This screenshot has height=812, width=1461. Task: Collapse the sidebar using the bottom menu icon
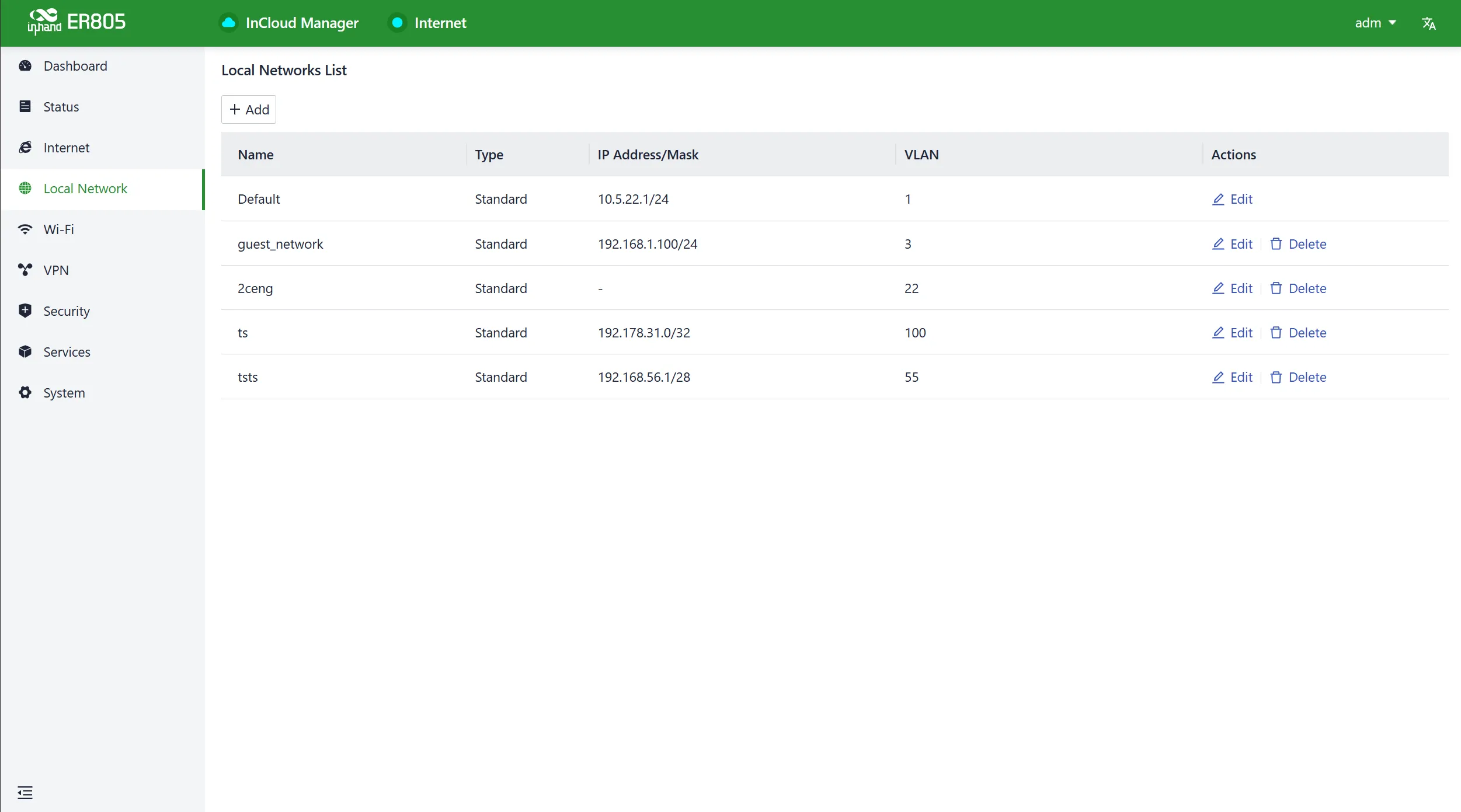pos(25,792)
